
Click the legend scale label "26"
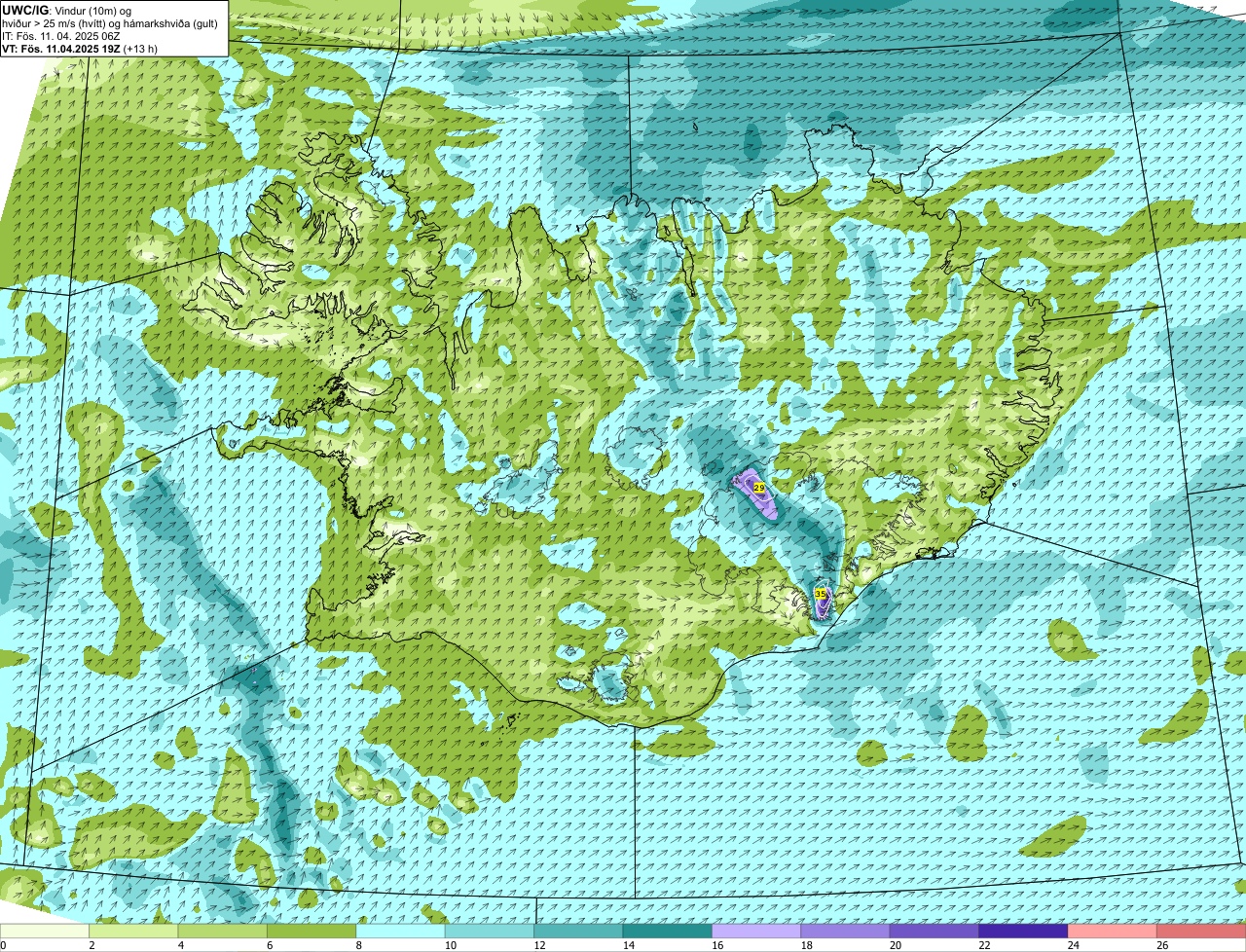tap(1161, 945)
